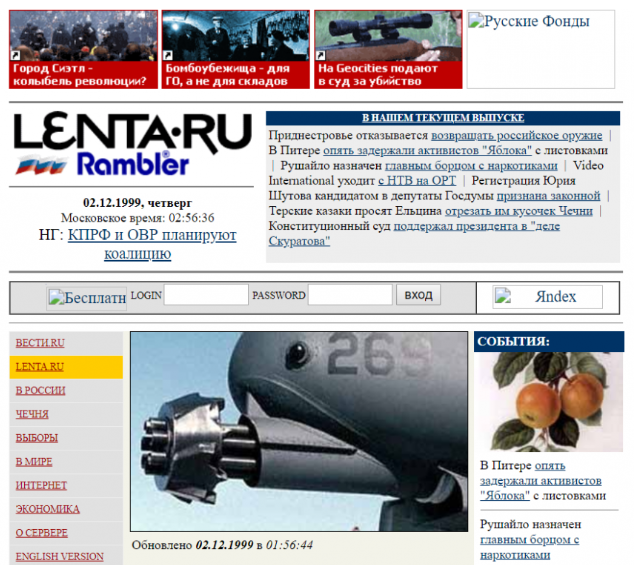The height and width of the screenshot is (565, 634).
Task: Open the Seattle revolution banner story
Action: click(83, 49)
